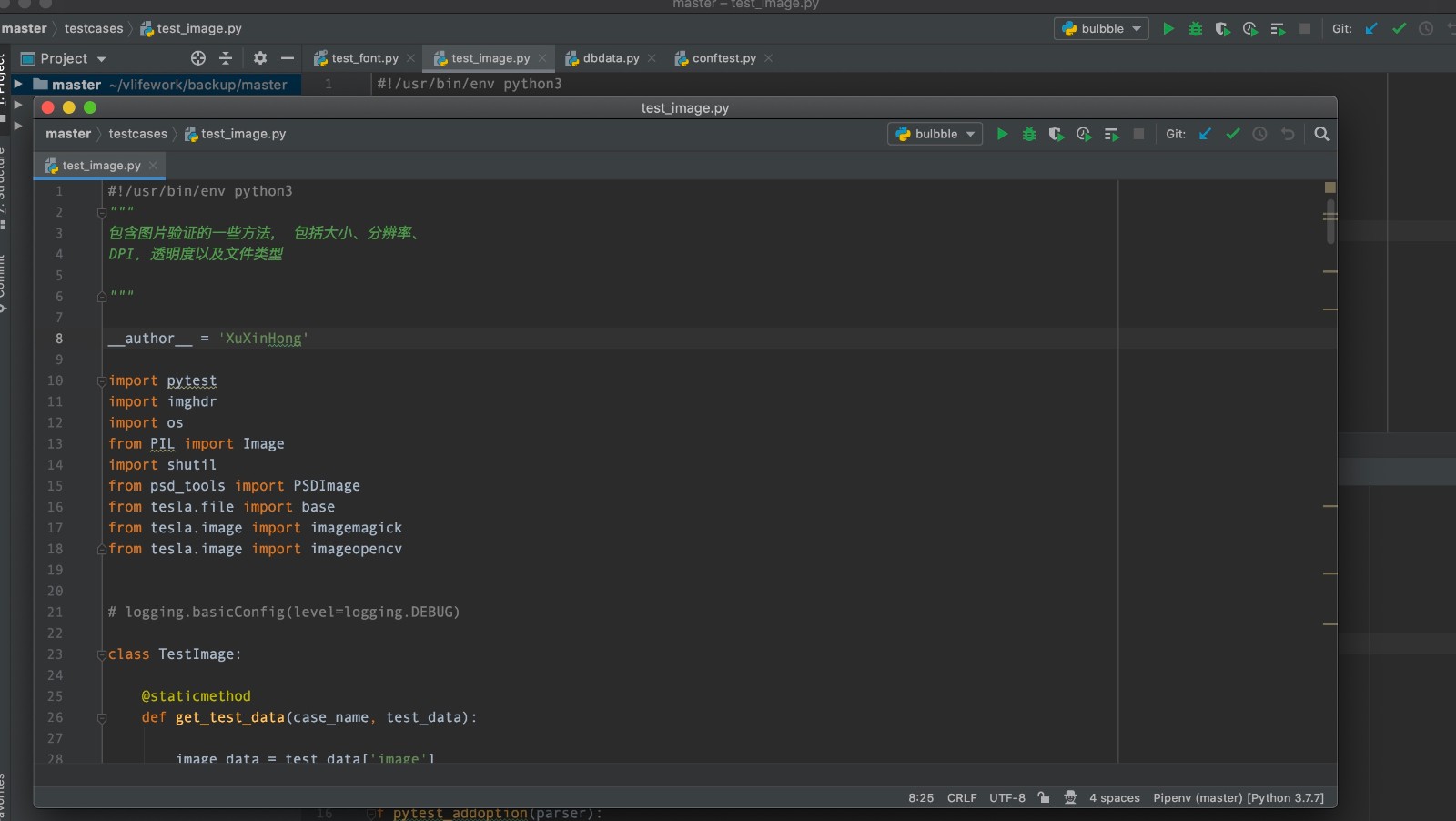The width and height of the screenshot is (1456, 821).
Task: Hide the Project panel with the minus icon
Action: pyautogui.click(x=288, y=58)
